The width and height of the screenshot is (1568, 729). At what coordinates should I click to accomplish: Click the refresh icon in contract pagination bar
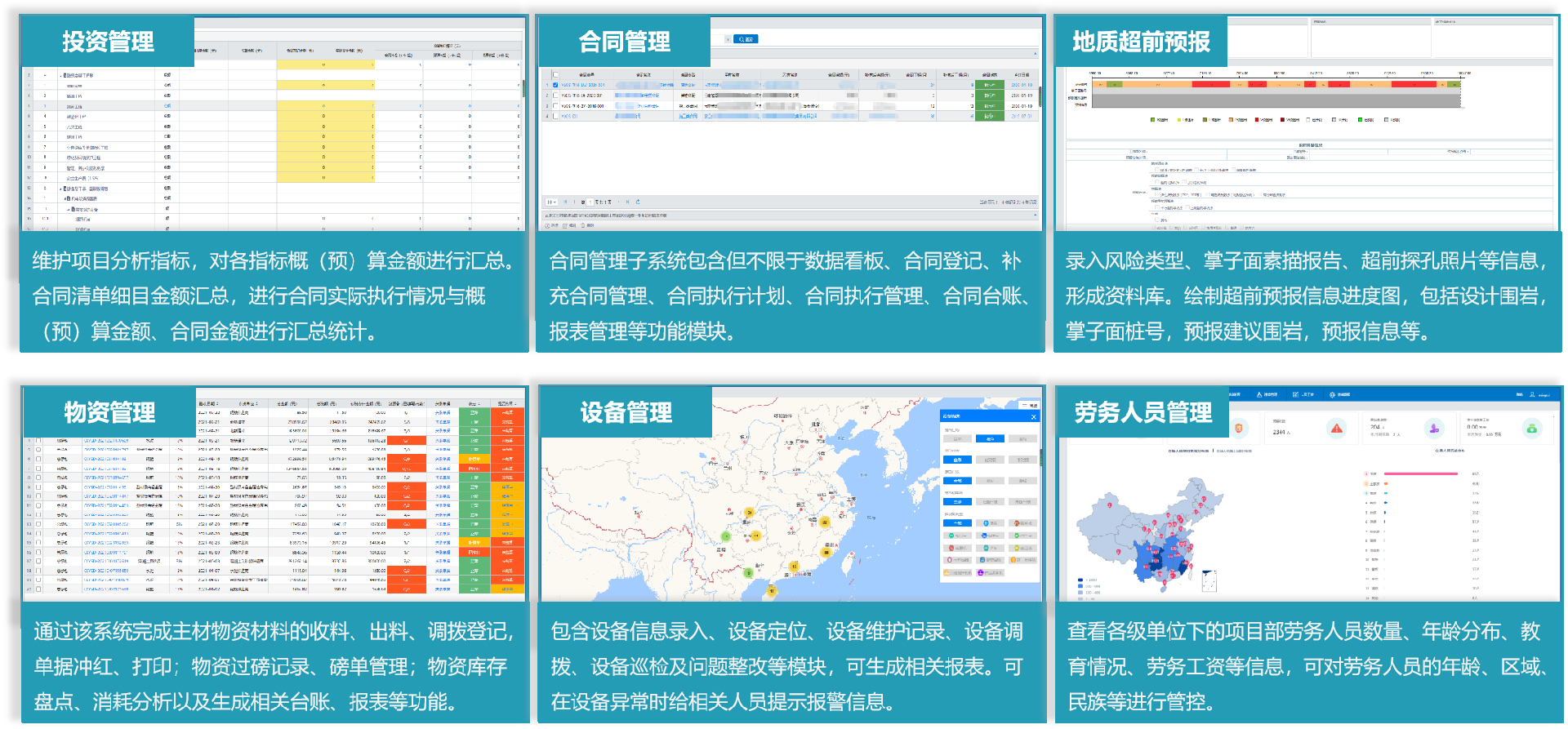point(638,202)
